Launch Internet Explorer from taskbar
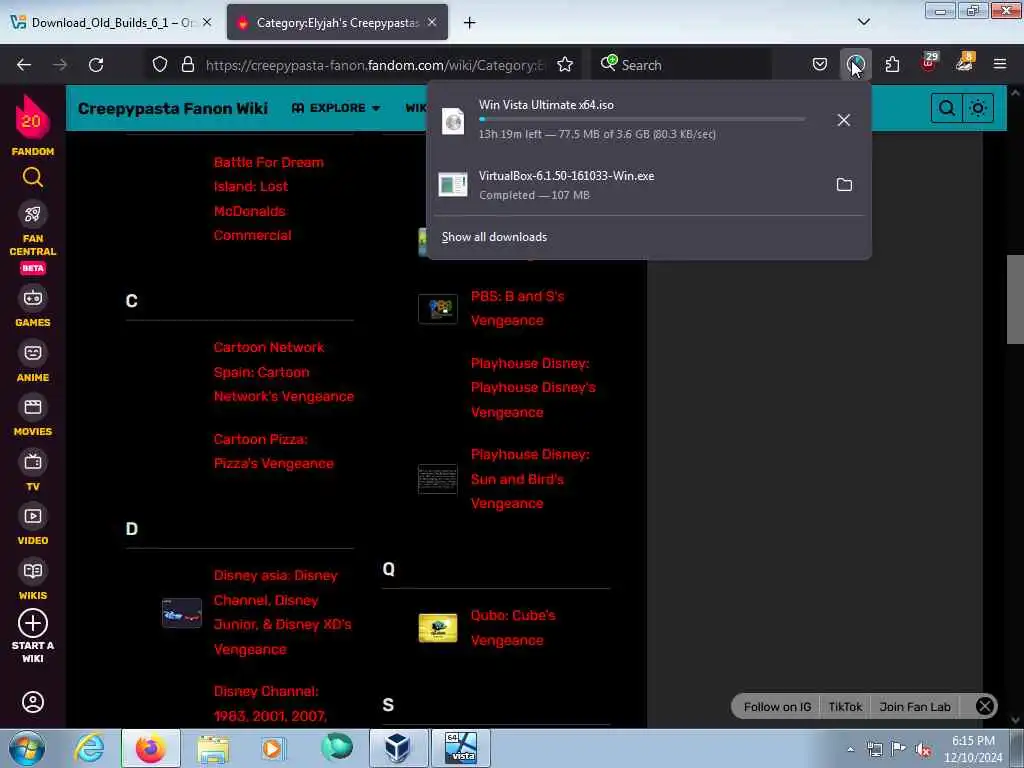Image resolution: width=1024 pixels, height=768 pixels. 89,748
